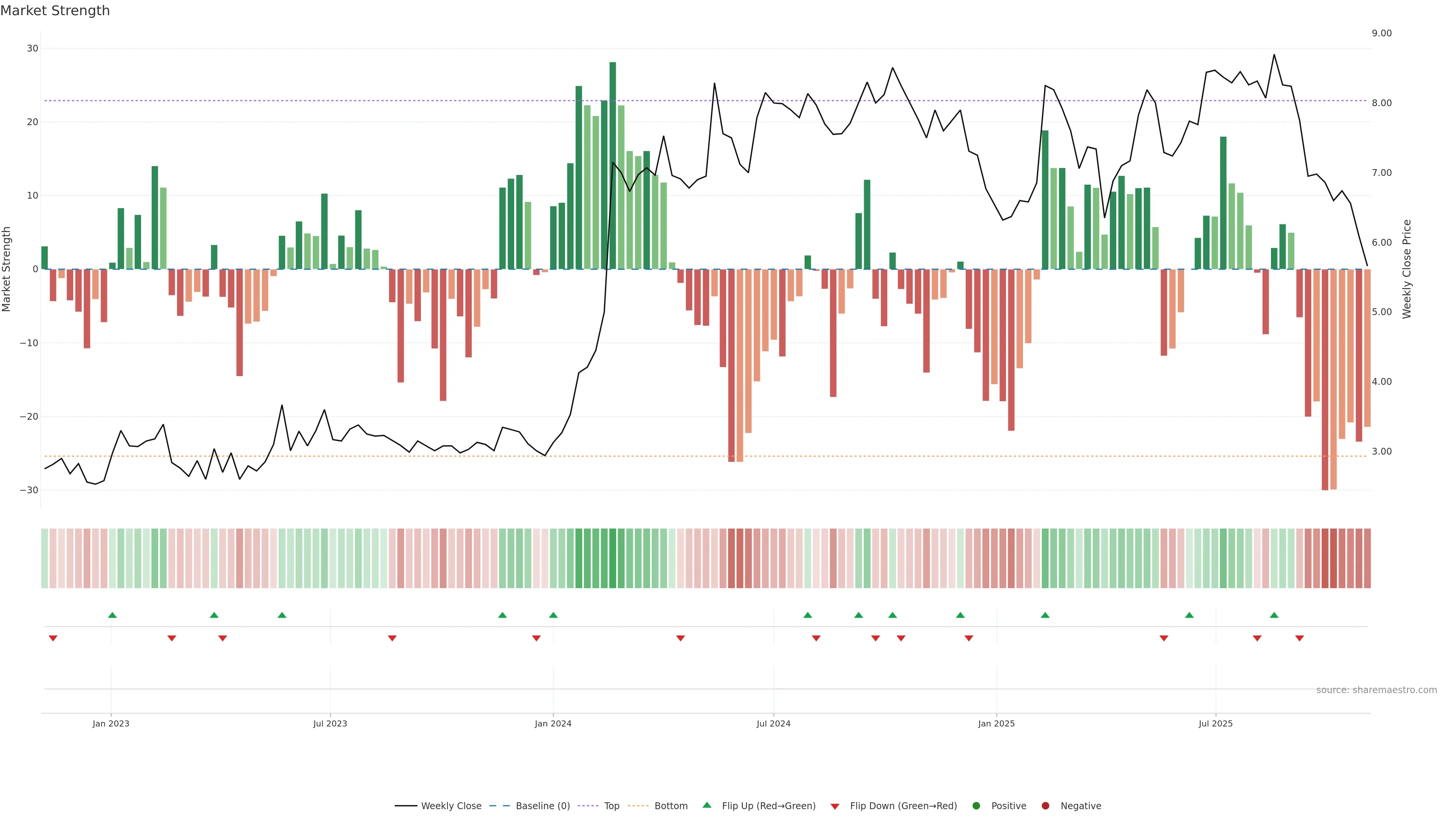Click first green flip-up marker near Jan 2023
The image size is (1456, 819).
(x=113, y=615)
